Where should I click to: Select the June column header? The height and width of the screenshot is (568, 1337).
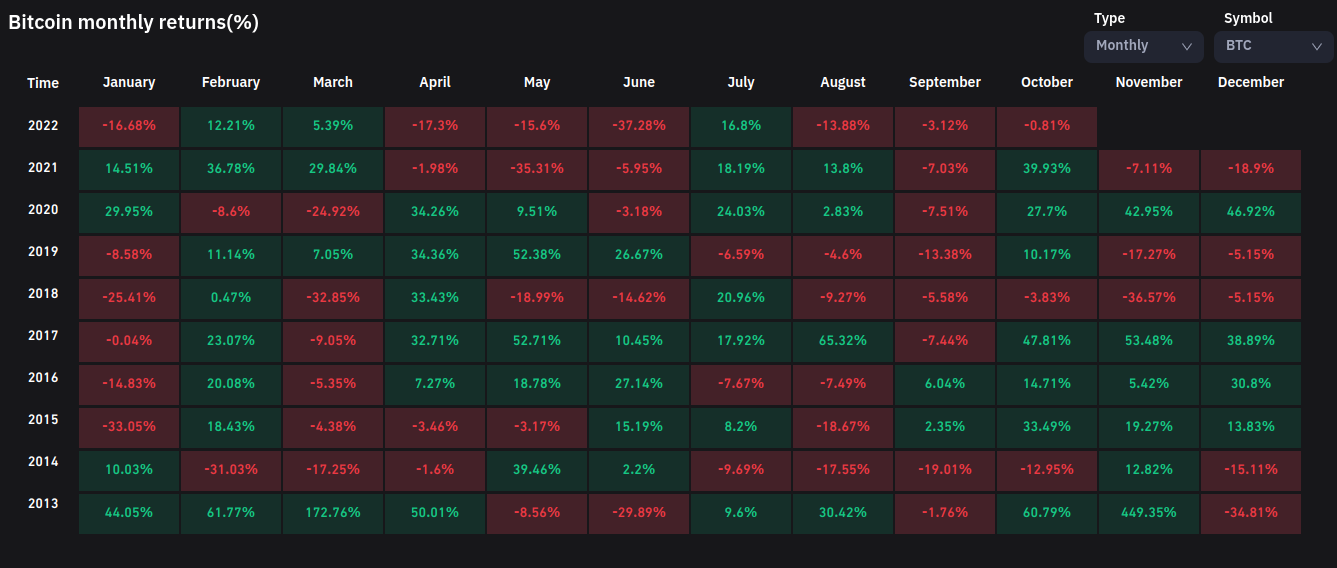[639, 82]
